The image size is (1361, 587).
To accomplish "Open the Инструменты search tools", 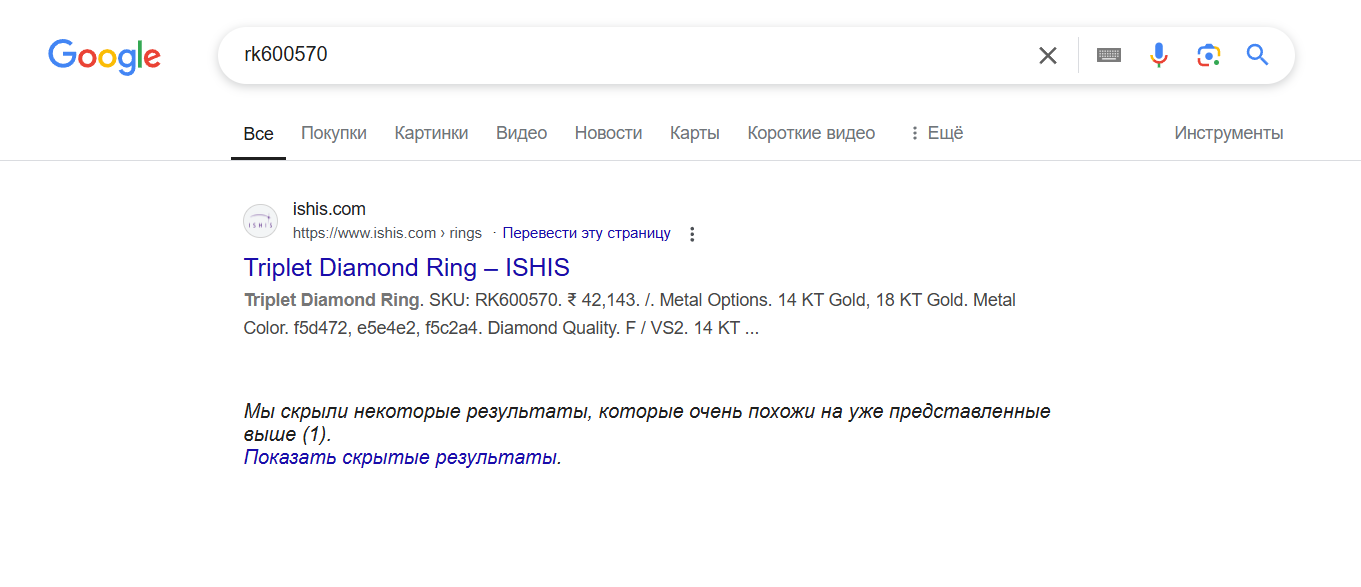I will (x=1228, y=133).
